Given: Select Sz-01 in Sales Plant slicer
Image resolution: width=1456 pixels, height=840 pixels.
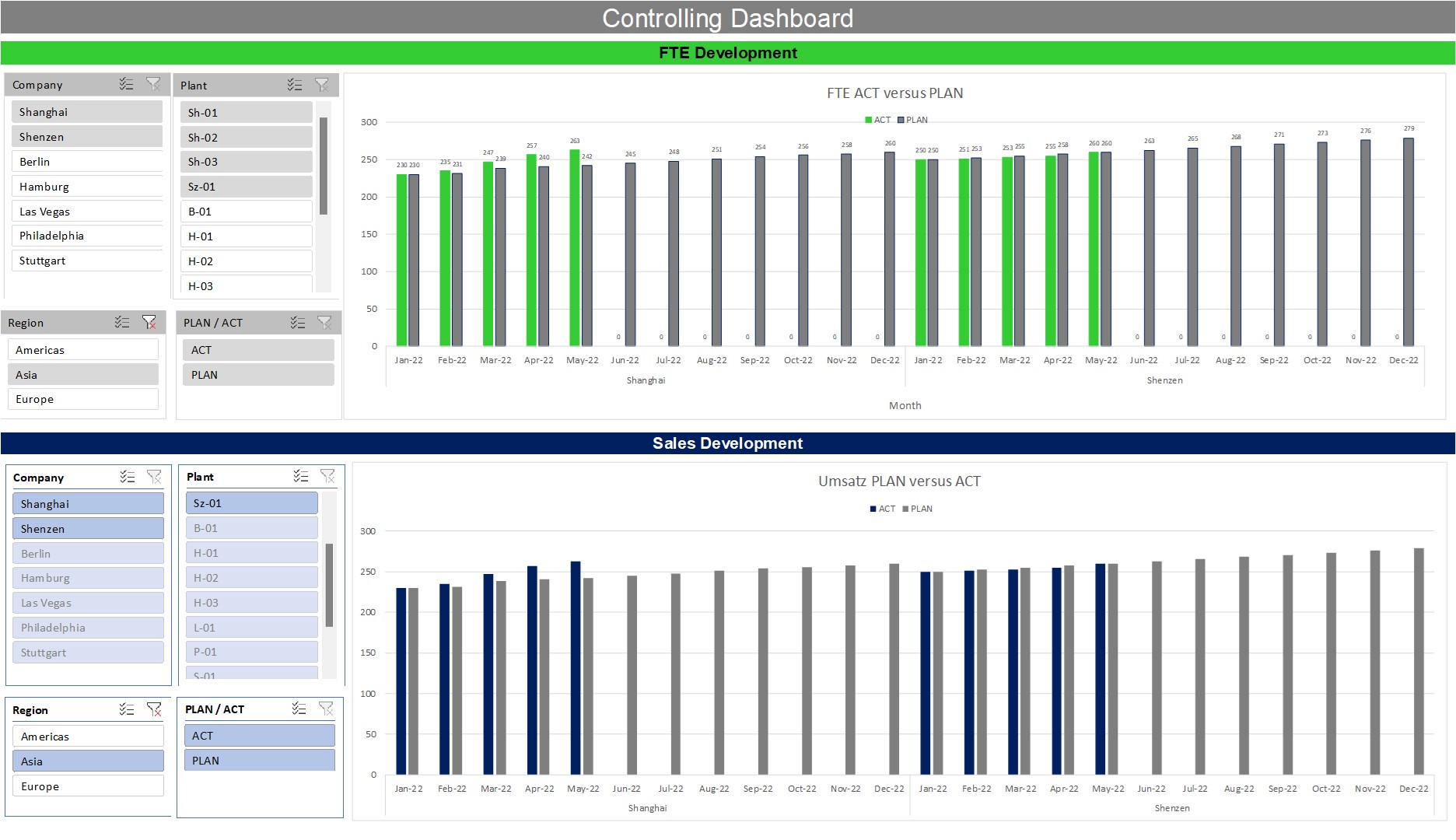Looking at the screenshot, I should (x=251, y=503).
